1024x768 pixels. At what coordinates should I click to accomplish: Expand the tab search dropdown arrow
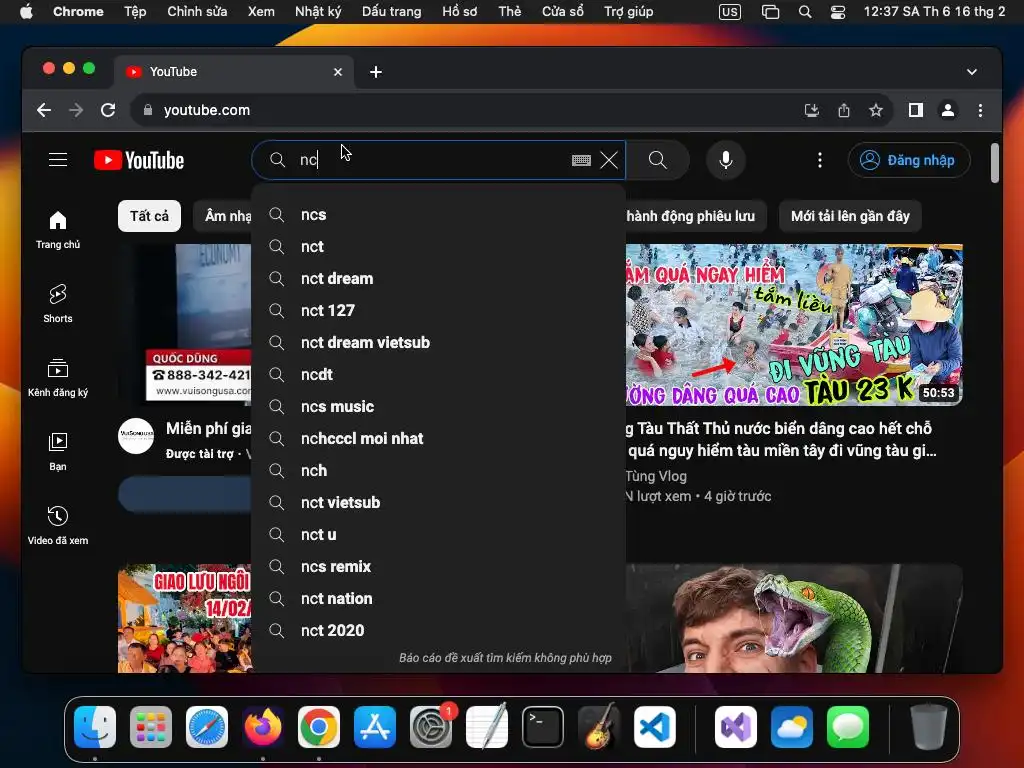coord(972,72)
